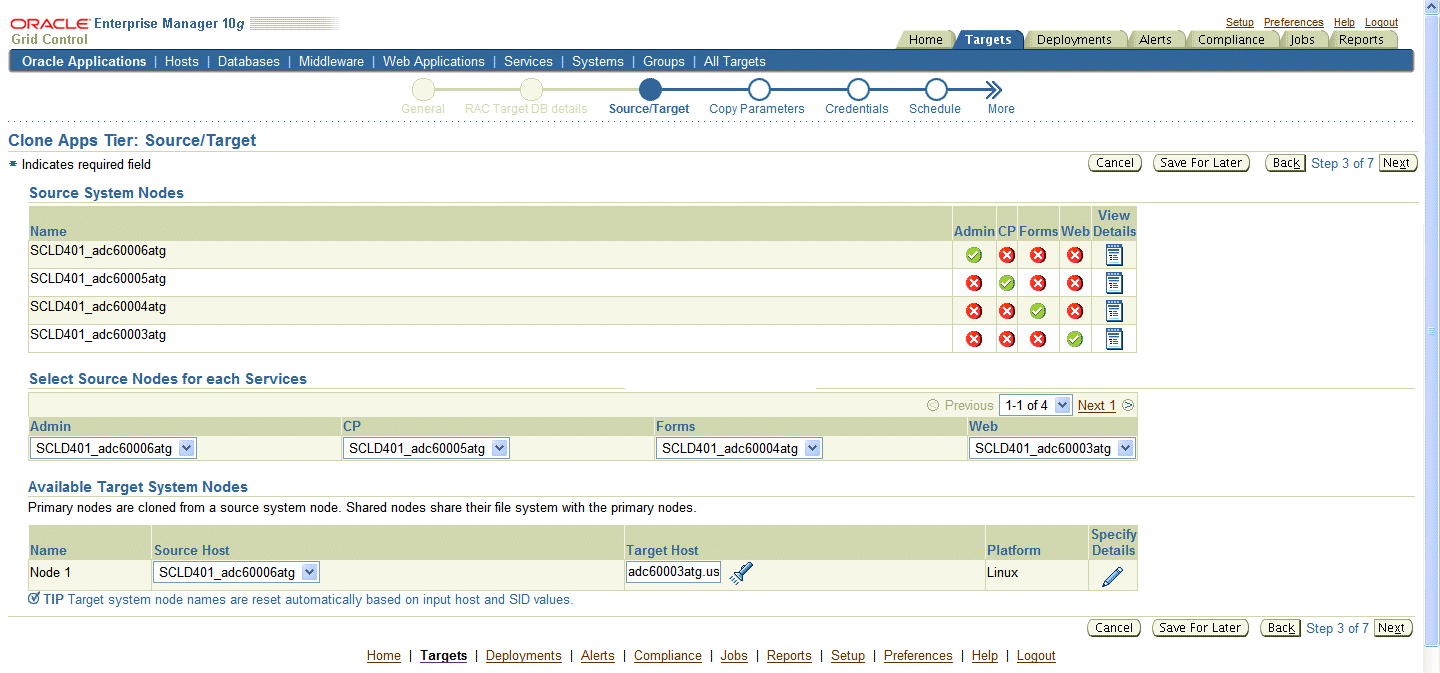Click the More double-arrow train icon
The height and width of the screenshot is (673, 1440).
coord(994,90)
